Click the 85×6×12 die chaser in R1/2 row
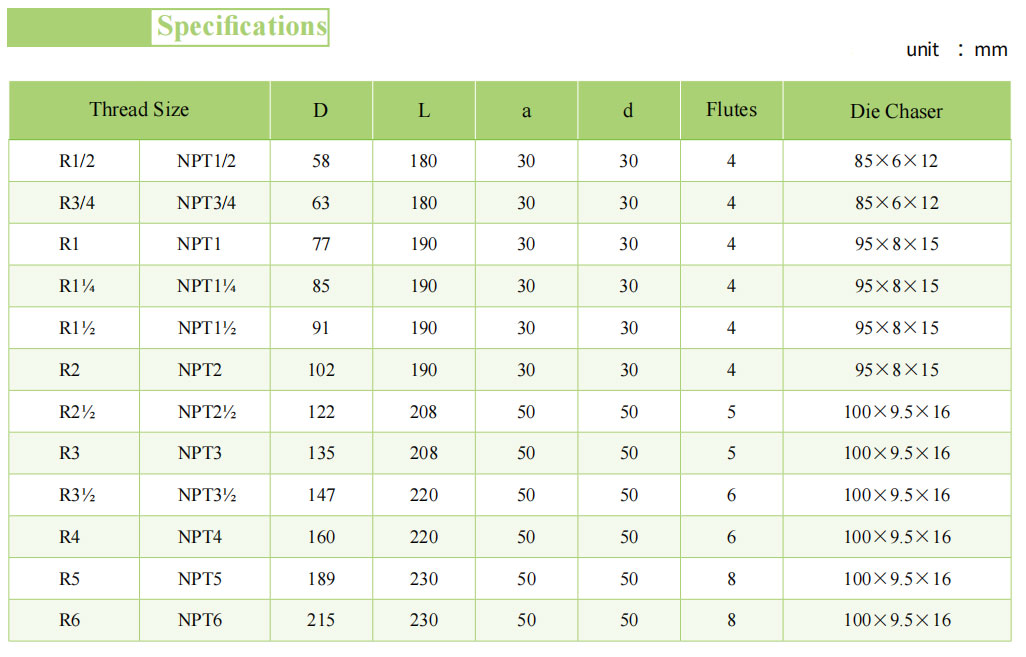 coord(896,161)
